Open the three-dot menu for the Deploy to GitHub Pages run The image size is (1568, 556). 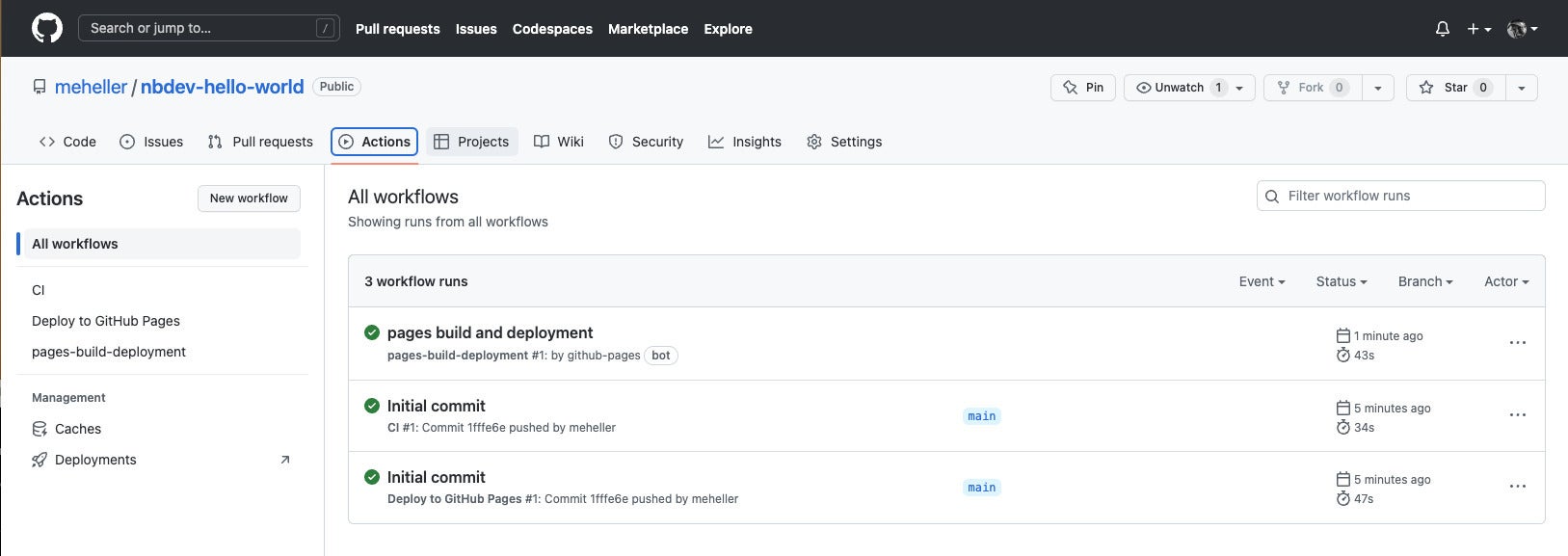coord(1518,487)
